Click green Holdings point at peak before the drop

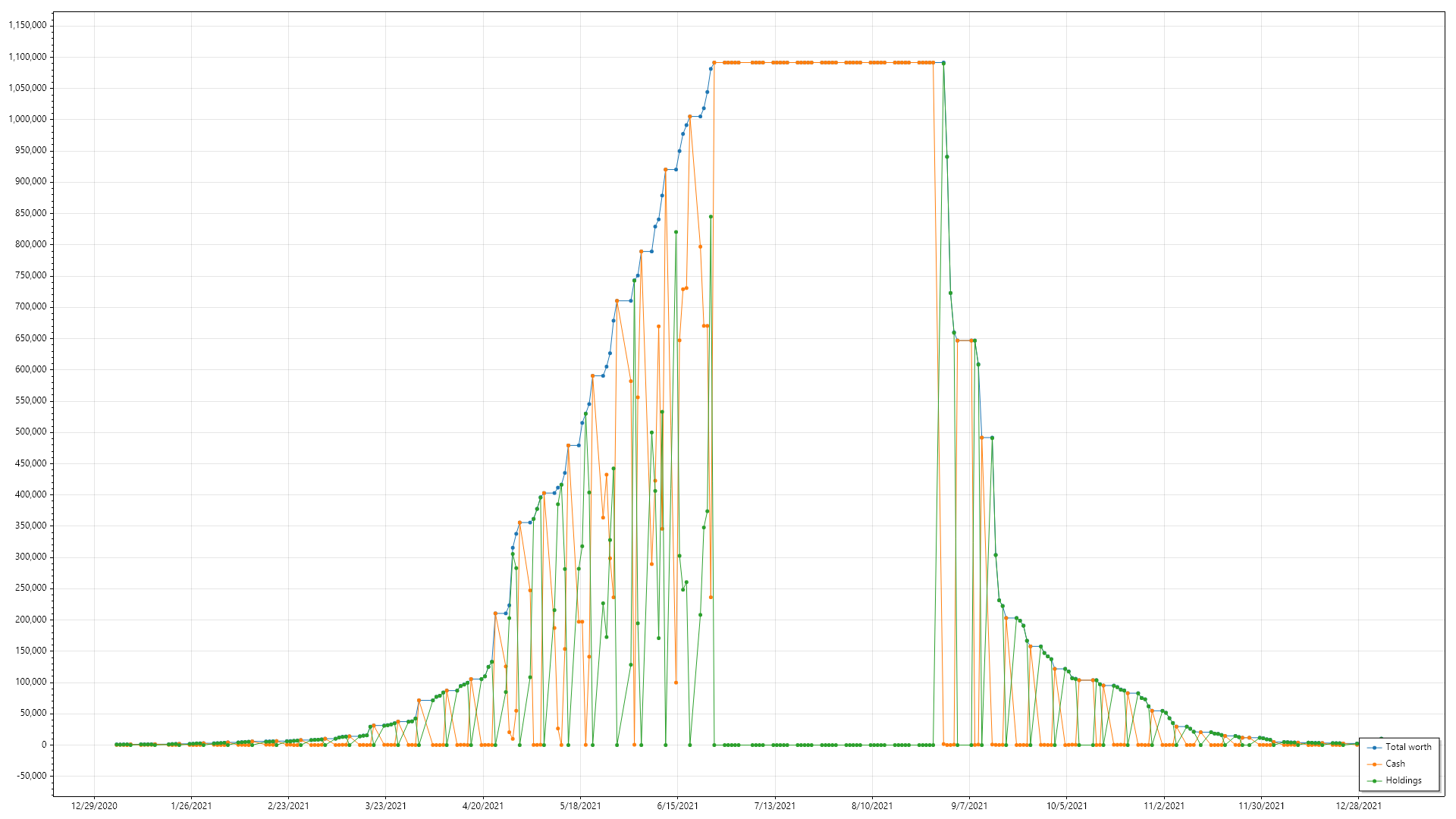click(943, 63)
